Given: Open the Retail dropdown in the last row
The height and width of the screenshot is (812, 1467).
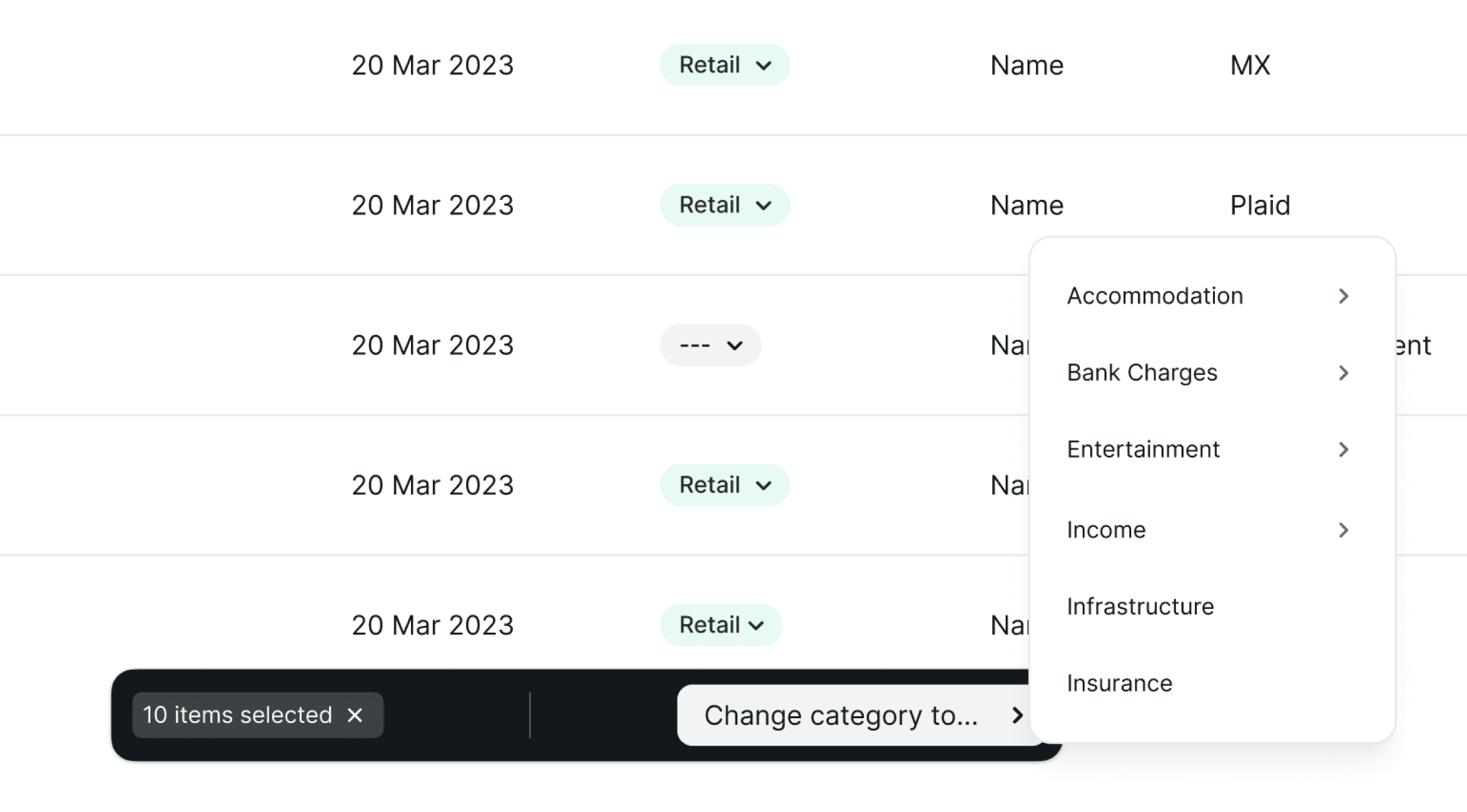Looking at the screenshot, I should click(721, 625).
